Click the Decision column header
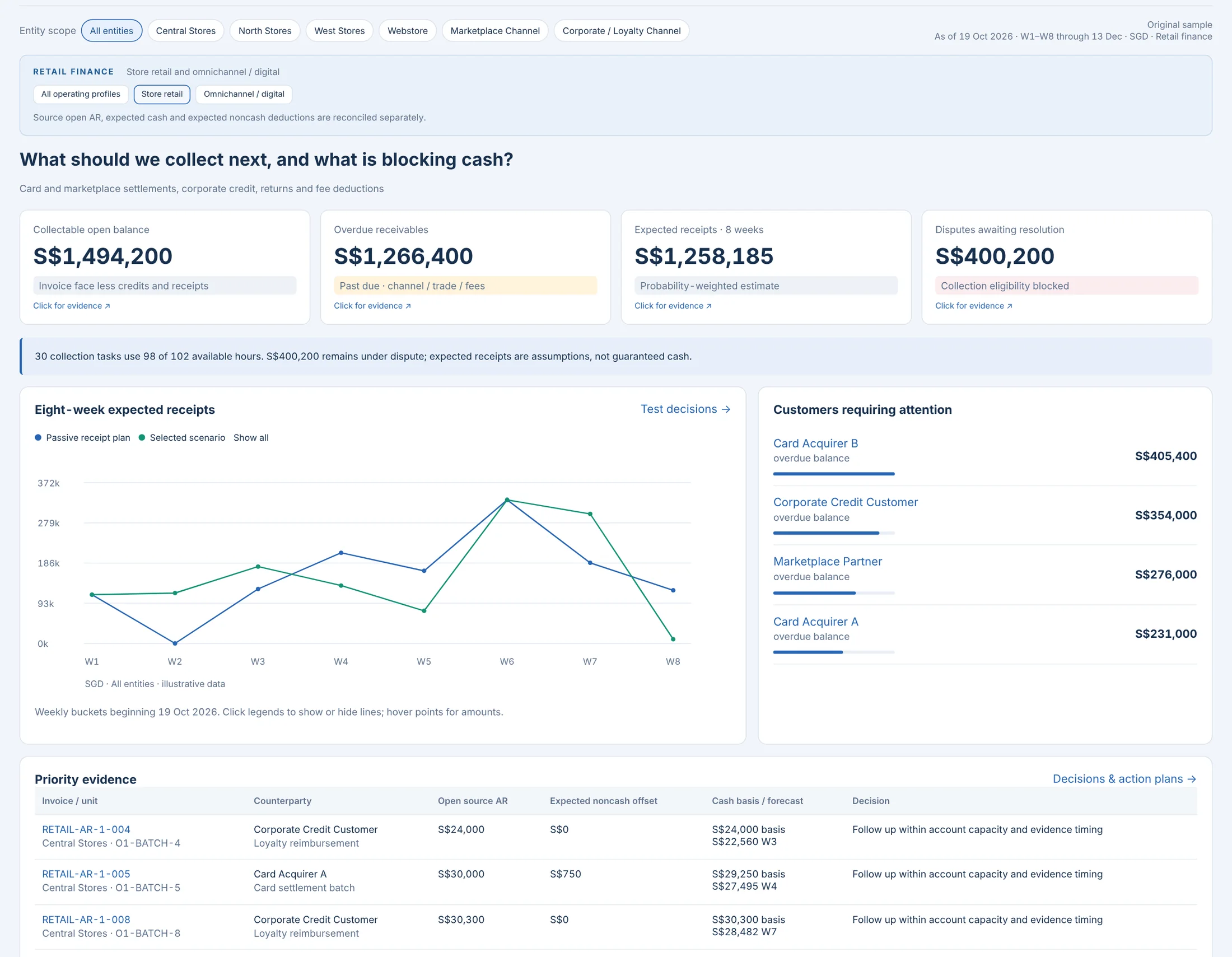1232x957 pixels. [870, 801]
